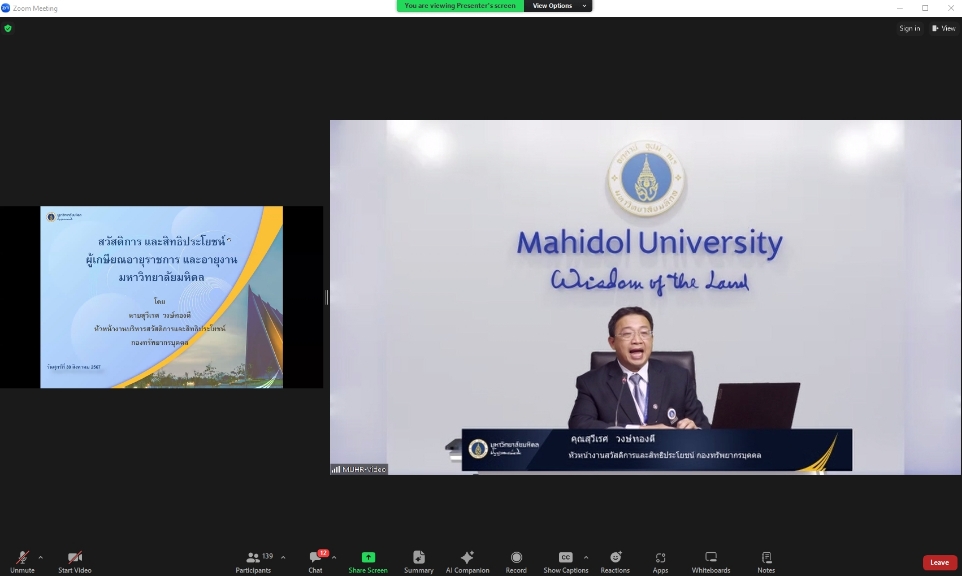Click the Sign in link
Viewport: 962px width, 576px height.
(909, 28)
